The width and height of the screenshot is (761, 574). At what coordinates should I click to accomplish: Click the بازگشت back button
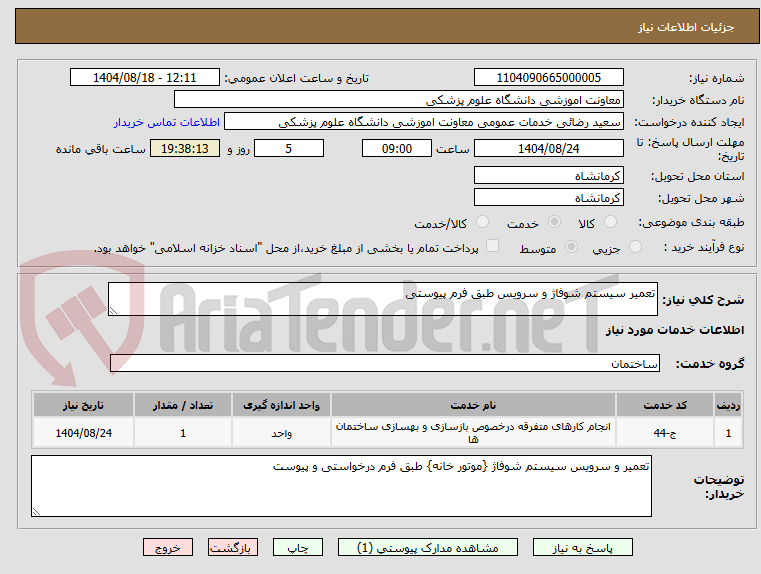(x=232, y=547)
